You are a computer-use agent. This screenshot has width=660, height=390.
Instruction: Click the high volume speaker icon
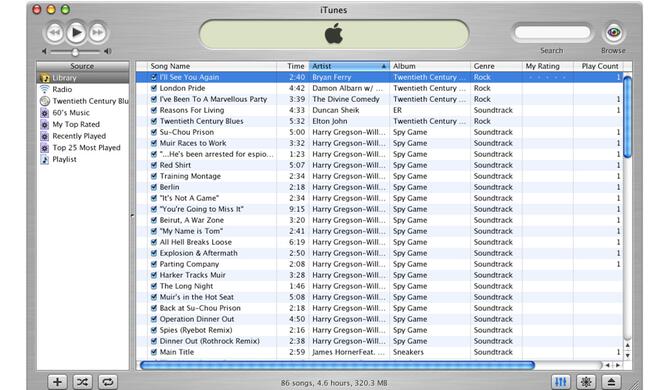coord(108,51)
